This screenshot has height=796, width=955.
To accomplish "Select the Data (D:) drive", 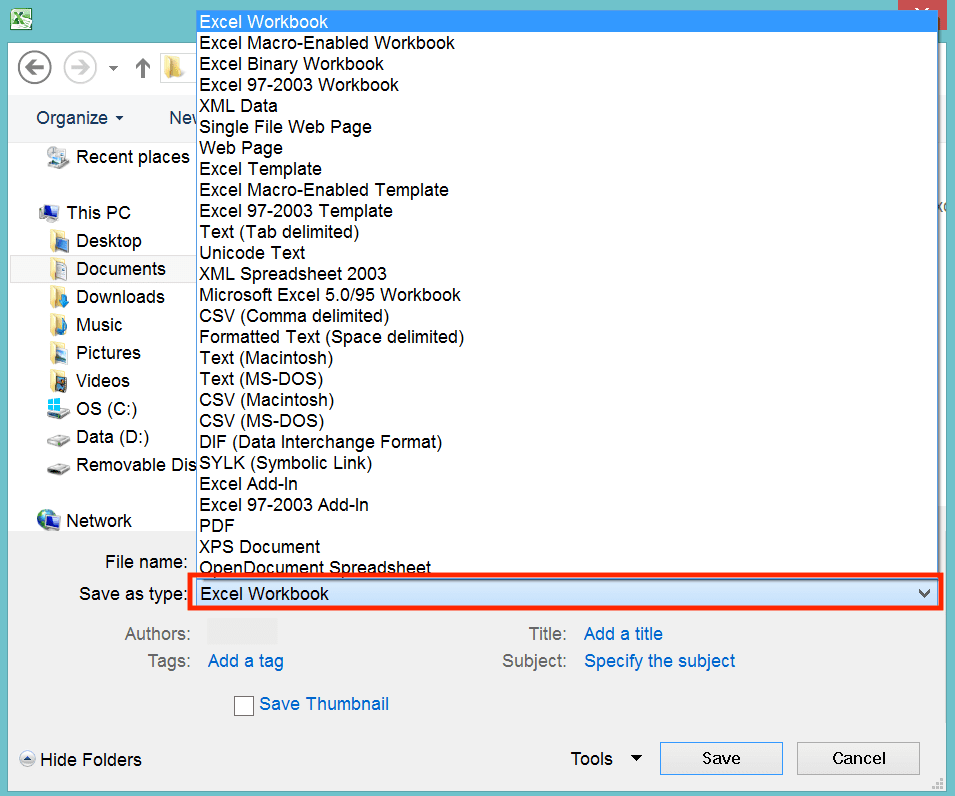I will point(113,437).
